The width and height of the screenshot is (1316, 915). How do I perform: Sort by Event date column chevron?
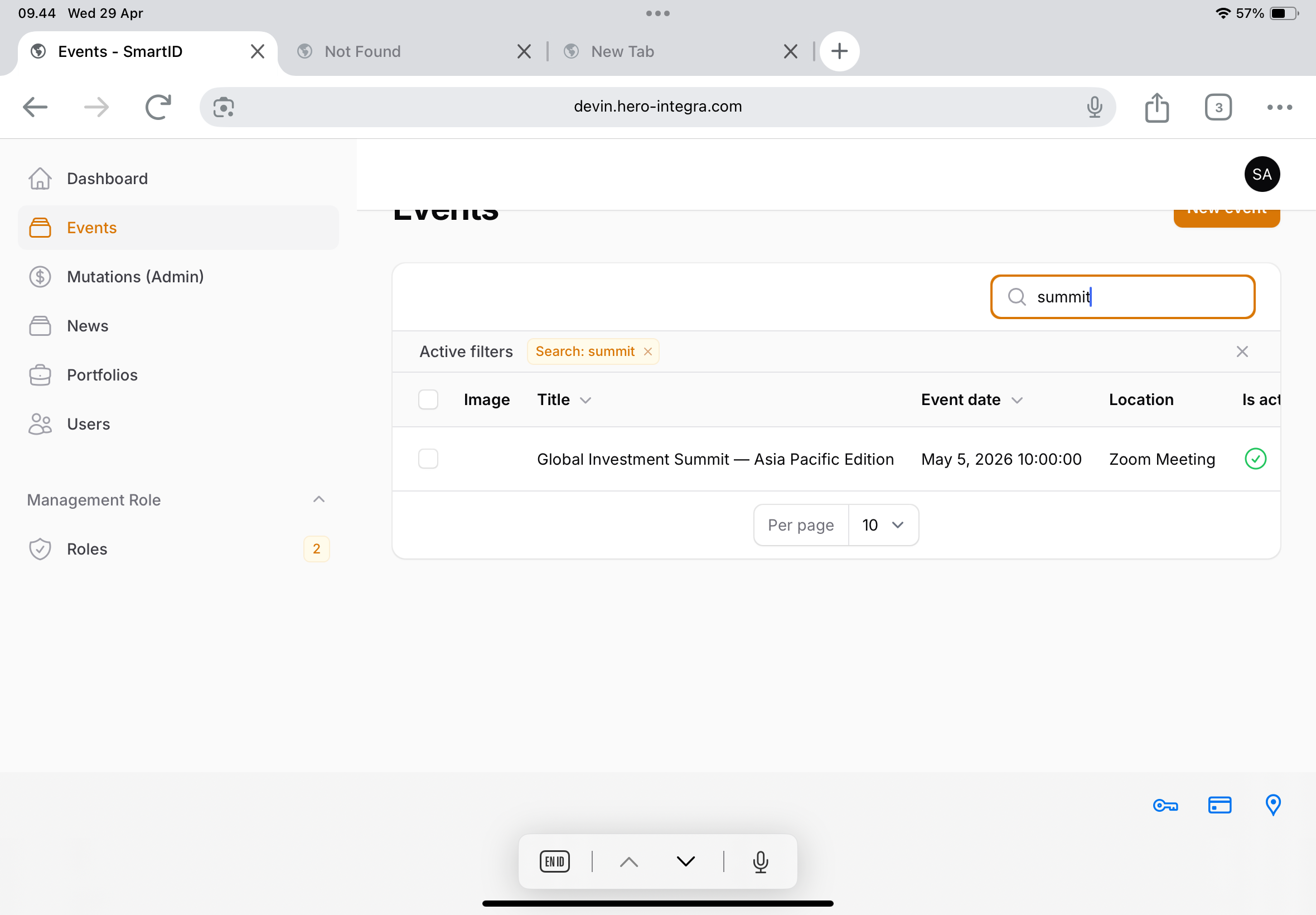point(1017,400)
